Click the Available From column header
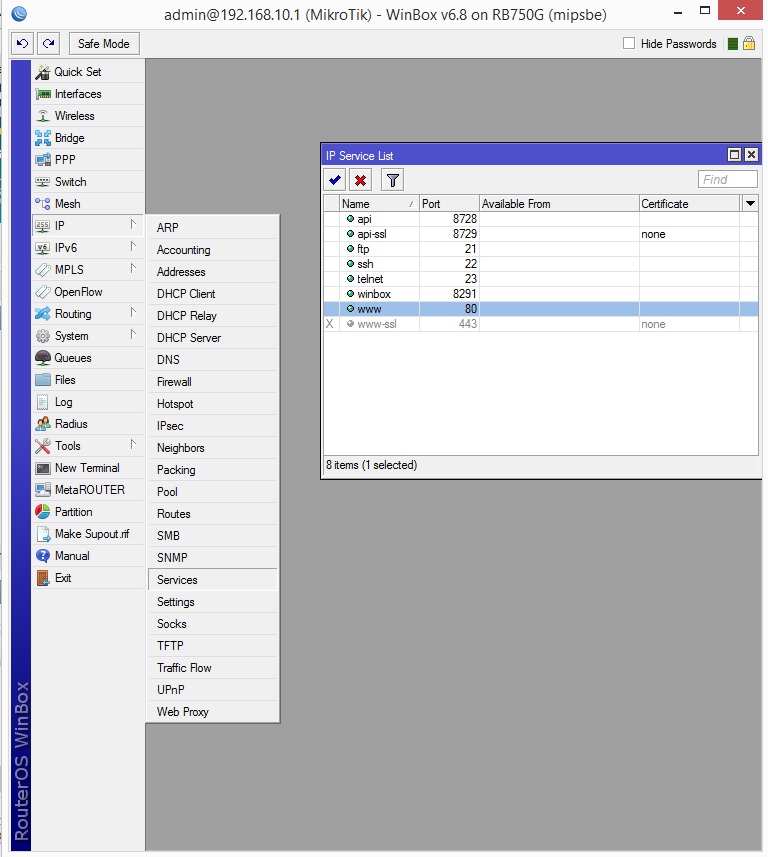 coord(559,204)
